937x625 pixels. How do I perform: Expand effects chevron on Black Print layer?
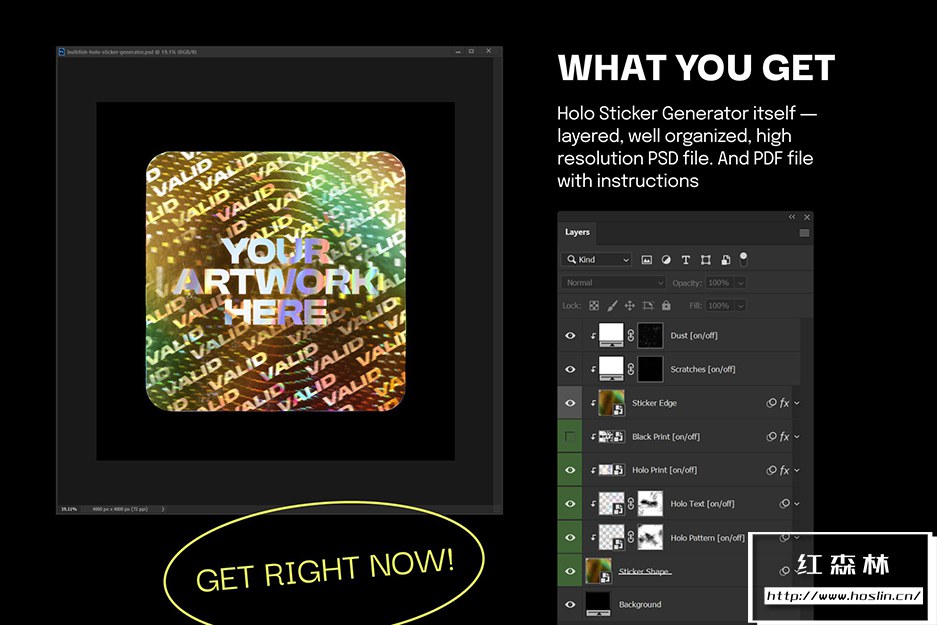tap(797, 437)
